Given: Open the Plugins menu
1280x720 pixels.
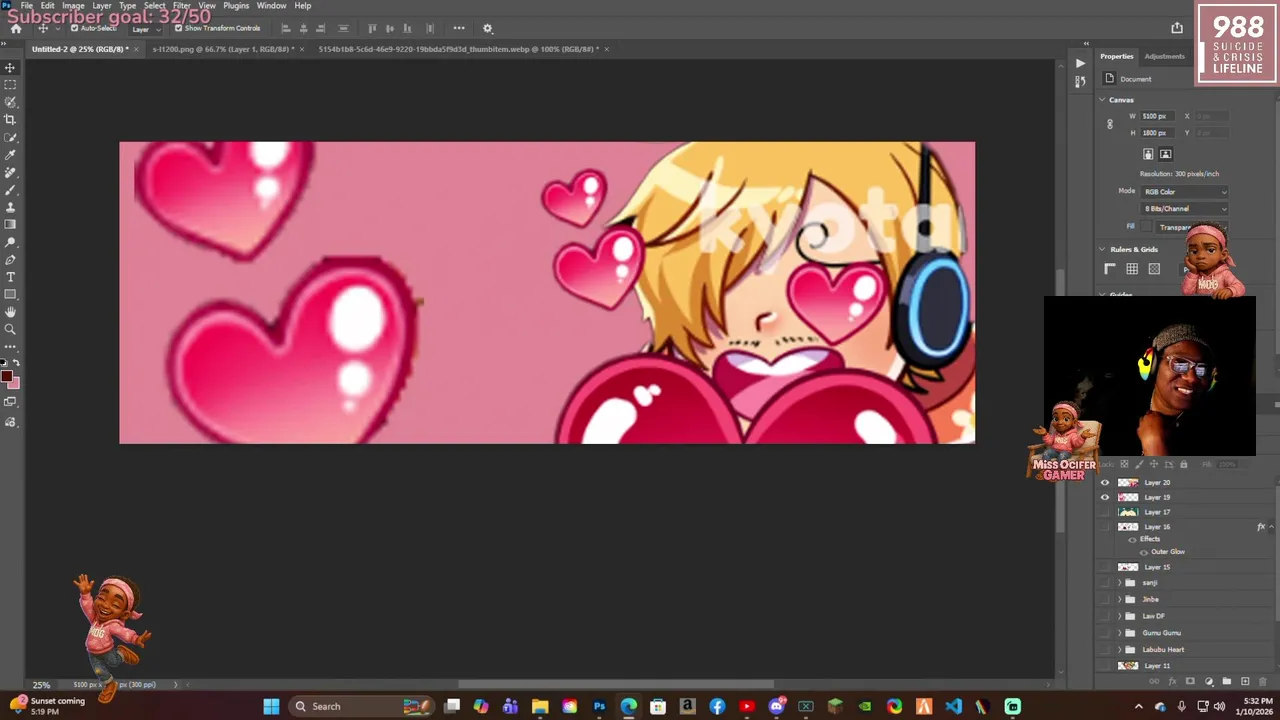Looking at the screenshot, I should pos(236,6).
